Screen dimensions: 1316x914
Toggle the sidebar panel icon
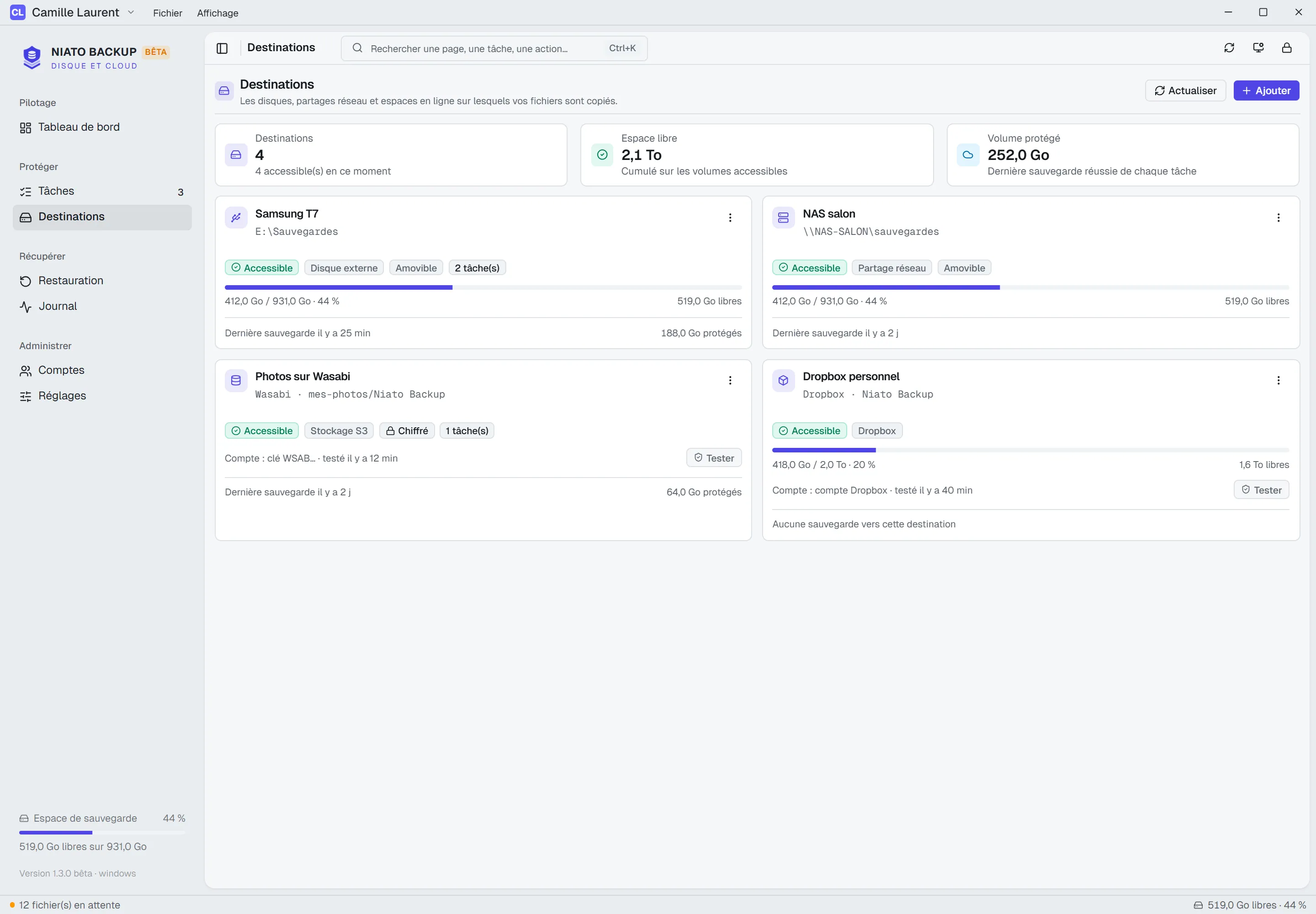point(222,48)
